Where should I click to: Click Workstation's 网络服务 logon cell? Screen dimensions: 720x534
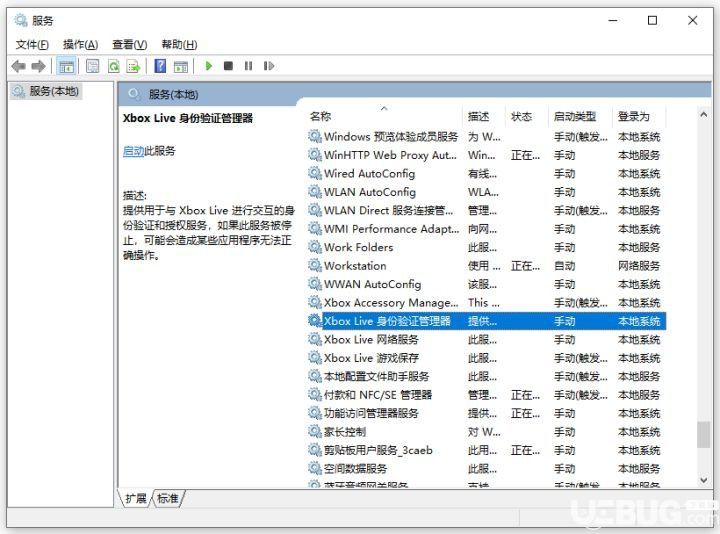pyautogui.click(x=639, y=266)
